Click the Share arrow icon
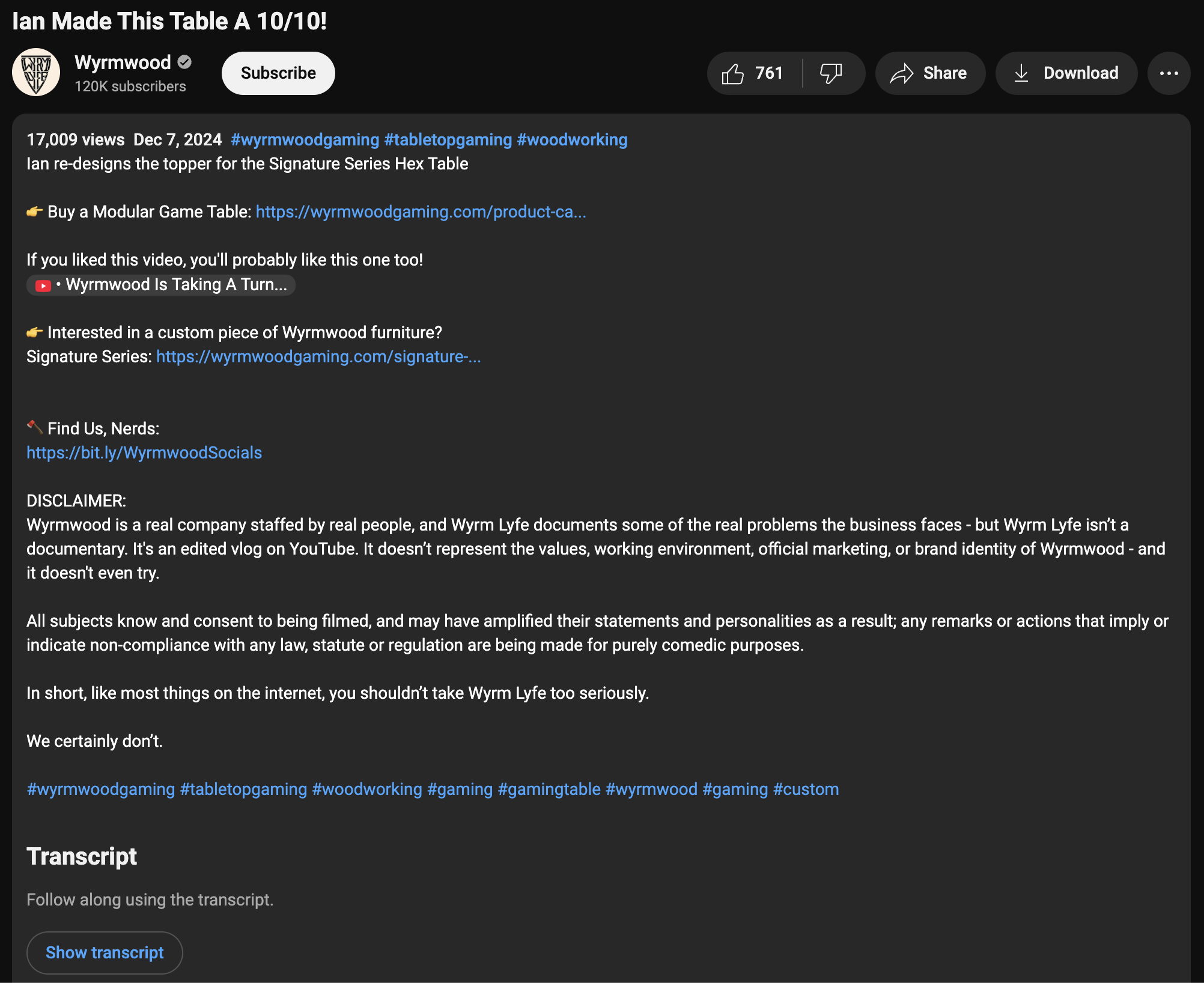1204x983 pixels. (901, 73)
